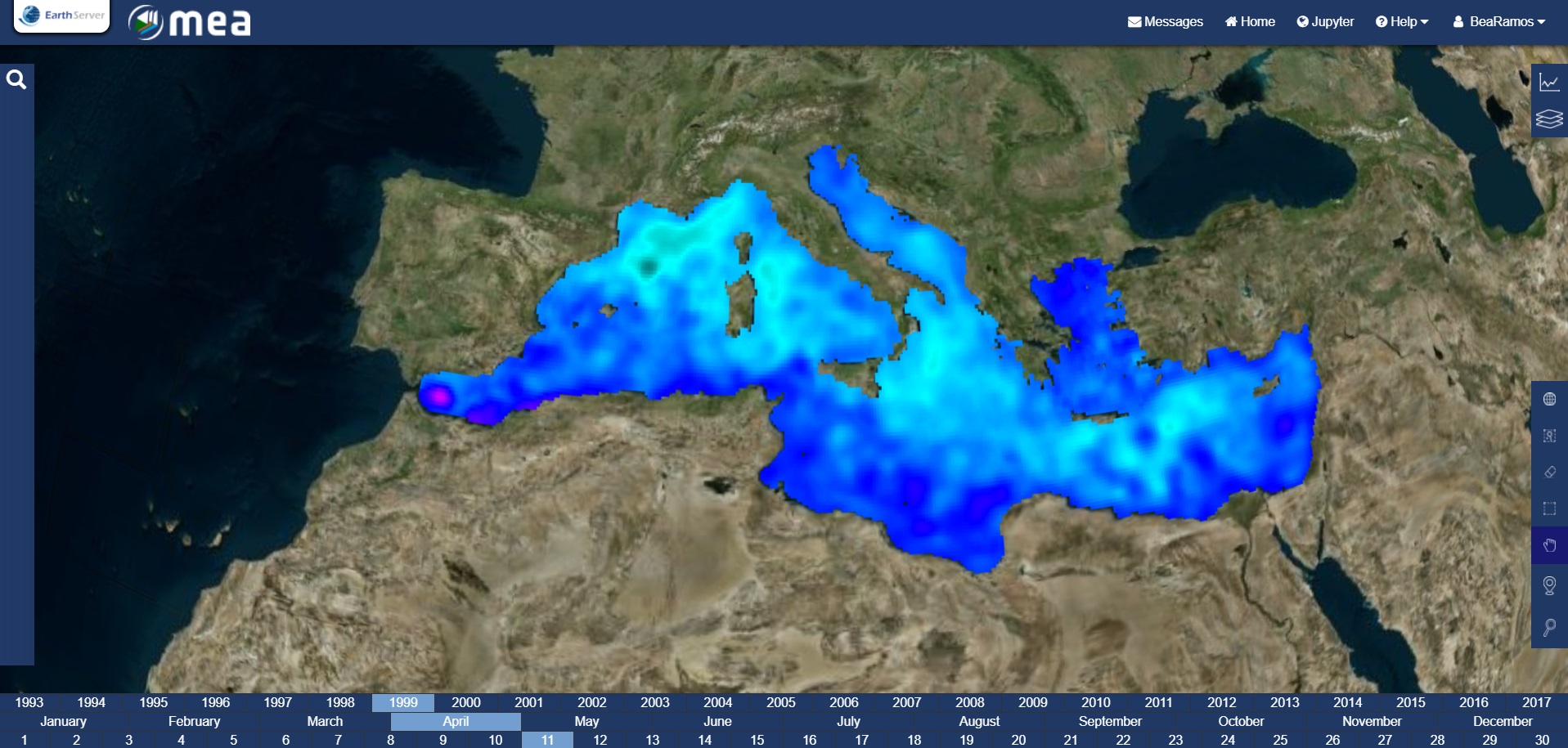Select year 1996 on timeline
The height and width of the screenshot is (748, 1568).
[x=216, y=702]
